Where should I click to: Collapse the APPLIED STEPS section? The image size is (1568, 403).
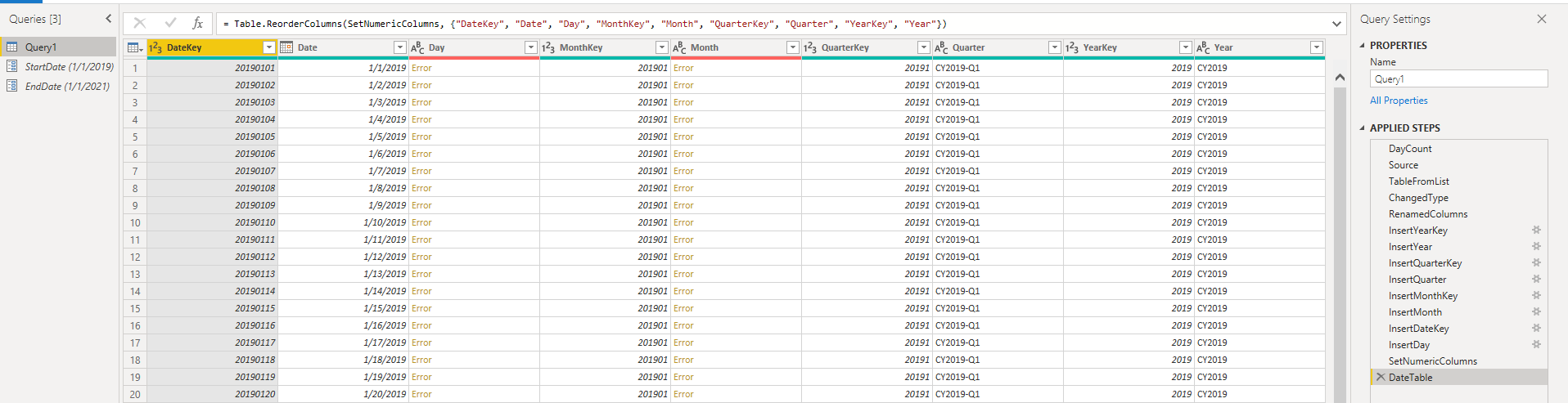[x=1363, y=128]
